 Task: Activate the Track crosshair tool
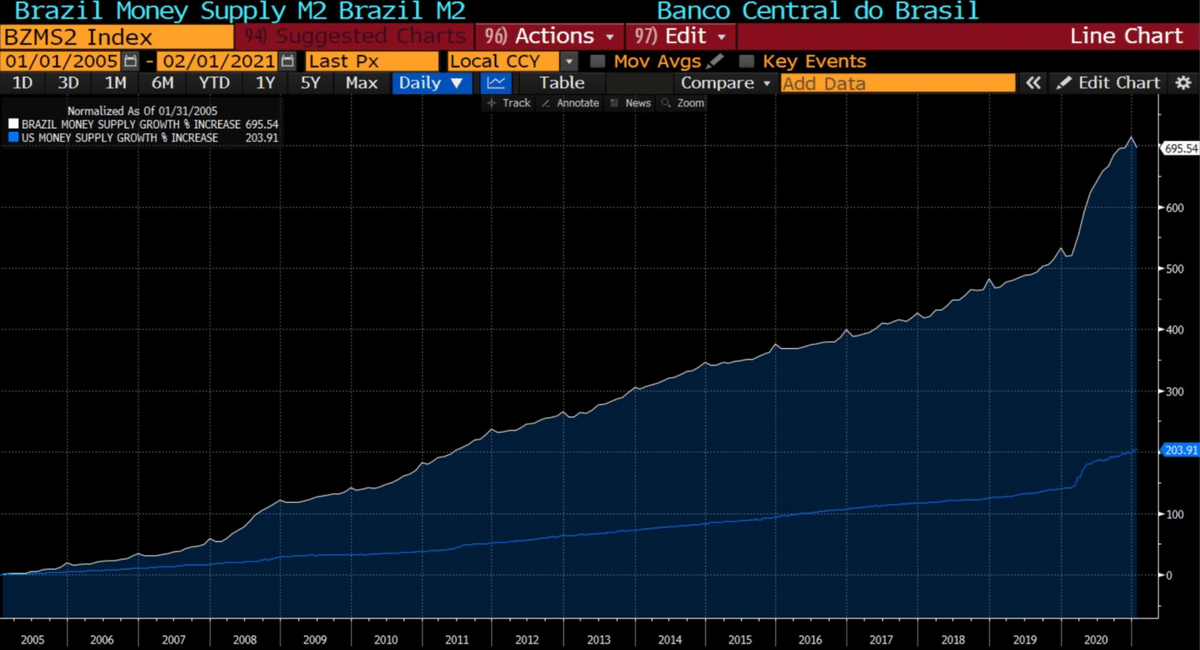[509, 103]
